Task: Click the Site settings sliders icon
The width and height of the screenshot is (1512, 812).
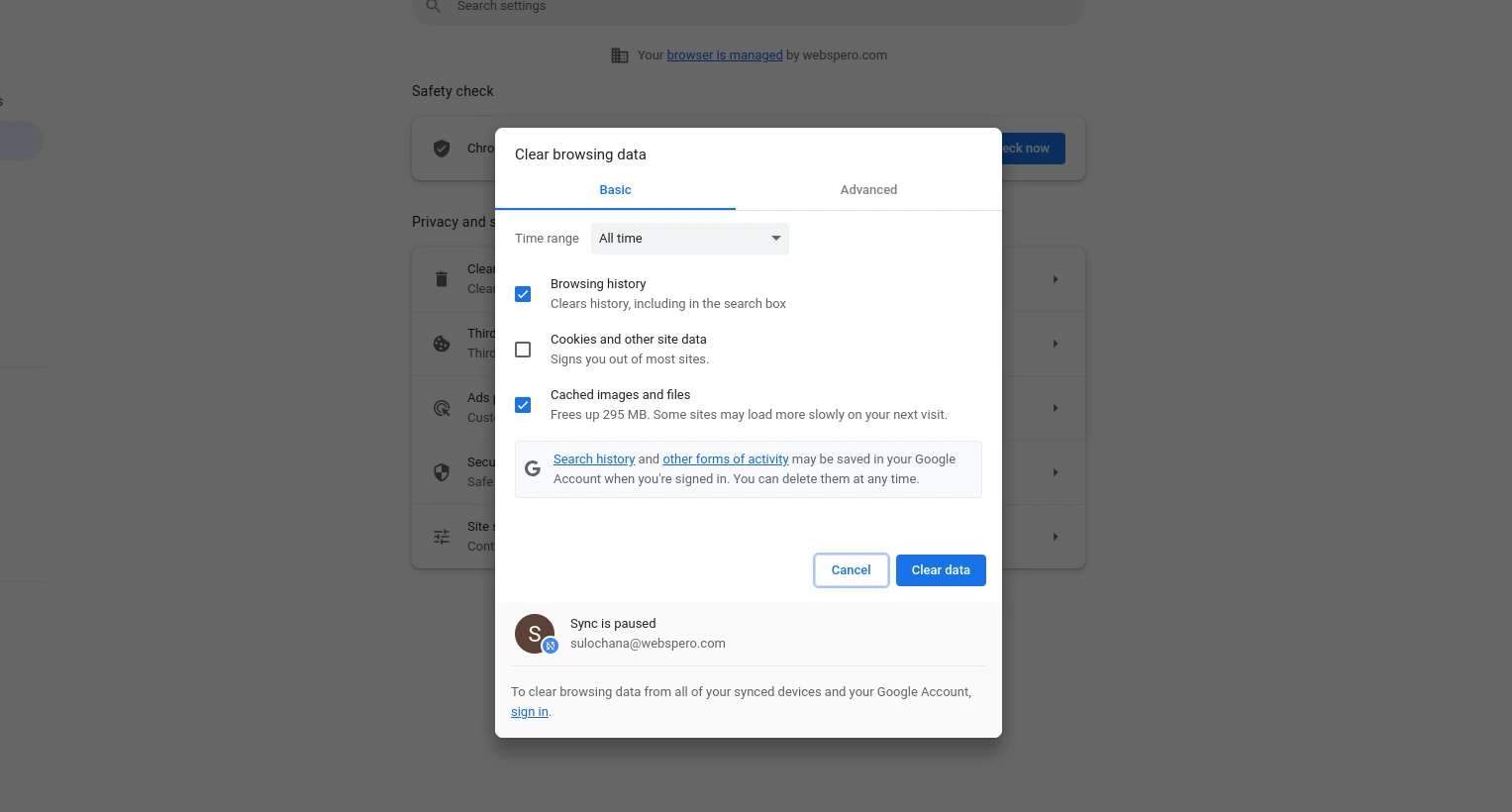Action: 442,537
